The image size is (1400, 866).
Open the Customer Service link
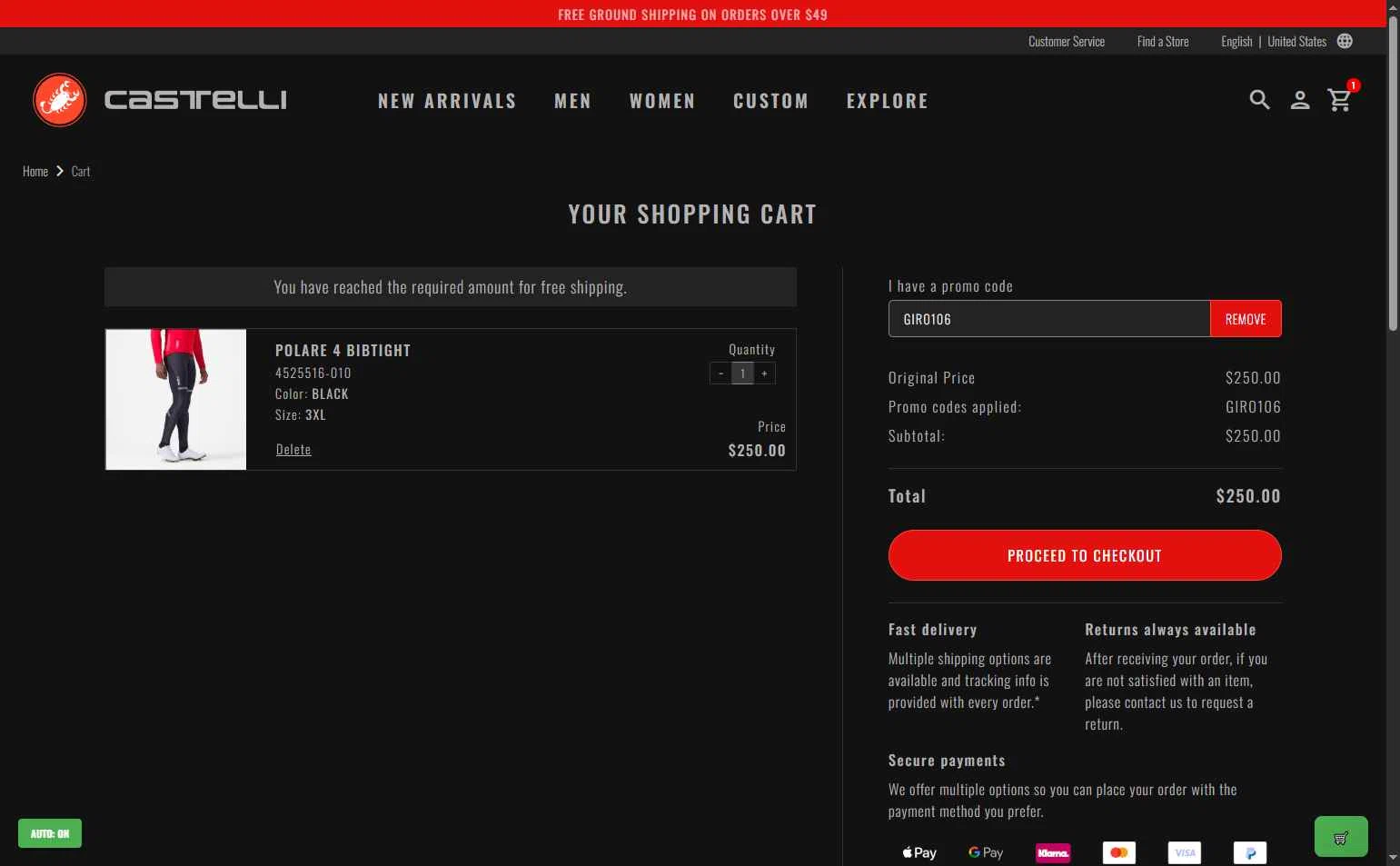tap(1067, 42)
